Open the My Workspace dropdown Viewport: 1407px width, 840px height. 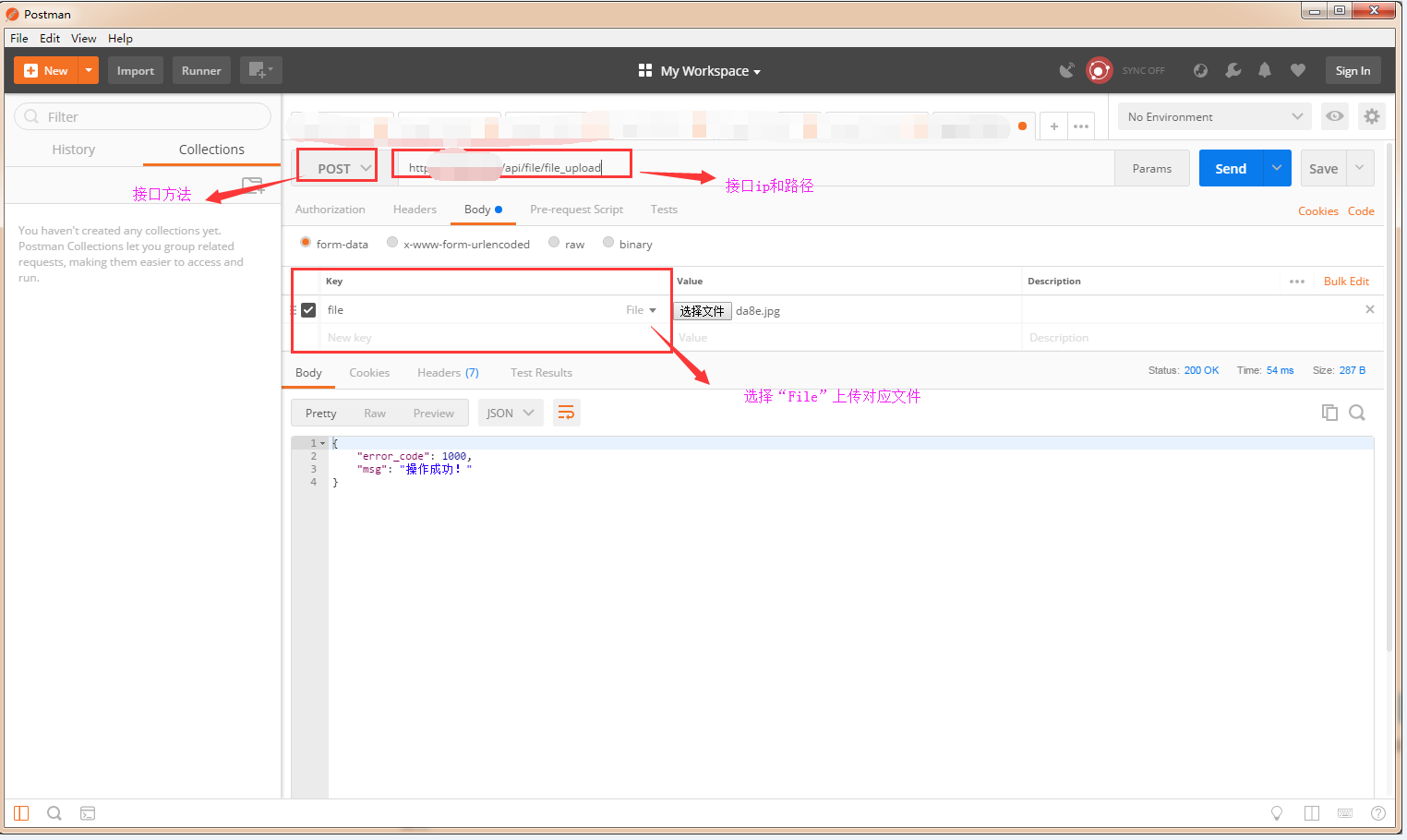pyautogui.click(x=700, y=71)
